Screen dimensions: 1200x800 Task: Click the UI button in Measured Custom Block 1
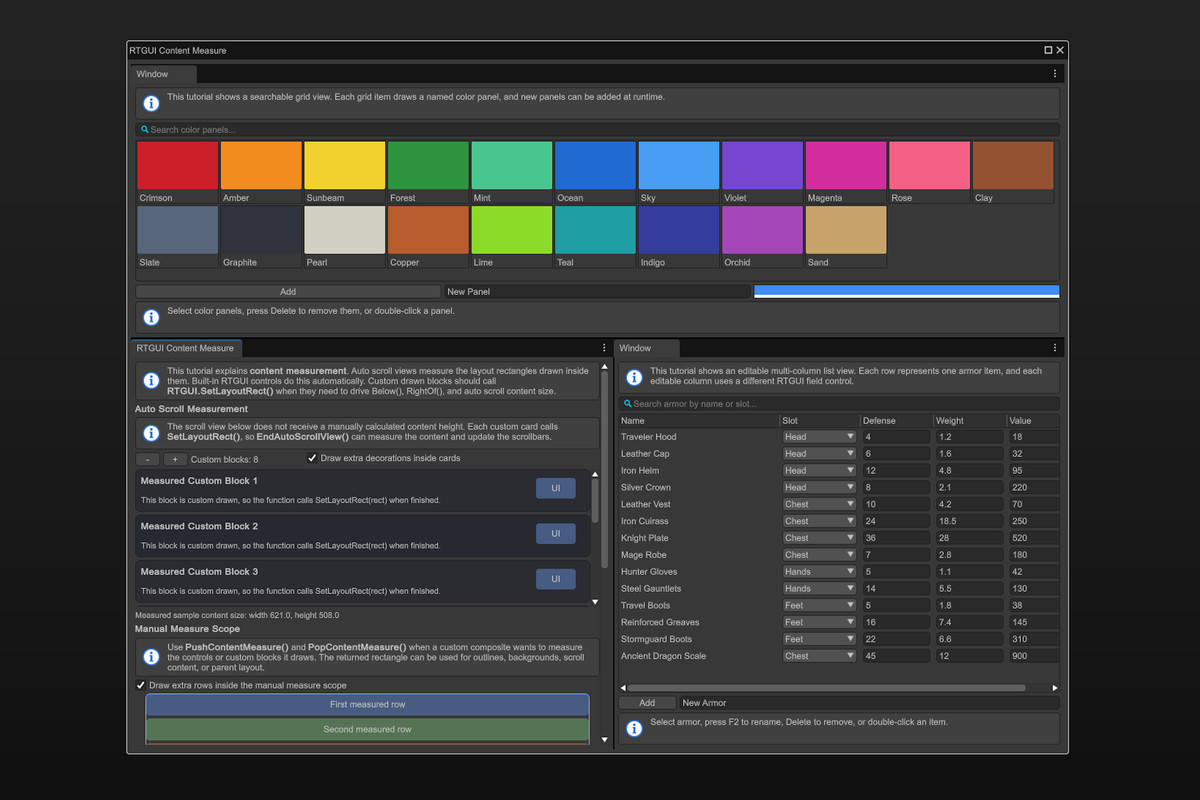[556, 488]
